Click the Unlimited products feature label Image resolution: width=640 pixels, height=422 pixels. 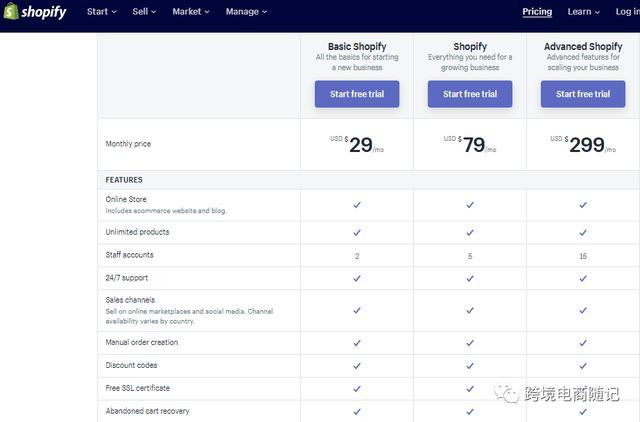tap(137, 232)
